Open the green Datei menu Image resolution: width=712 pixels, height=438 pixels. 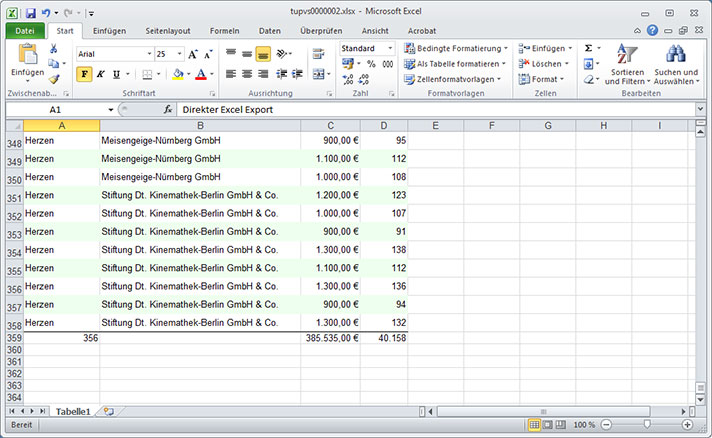pyautogui.click(x=24, y=31)
